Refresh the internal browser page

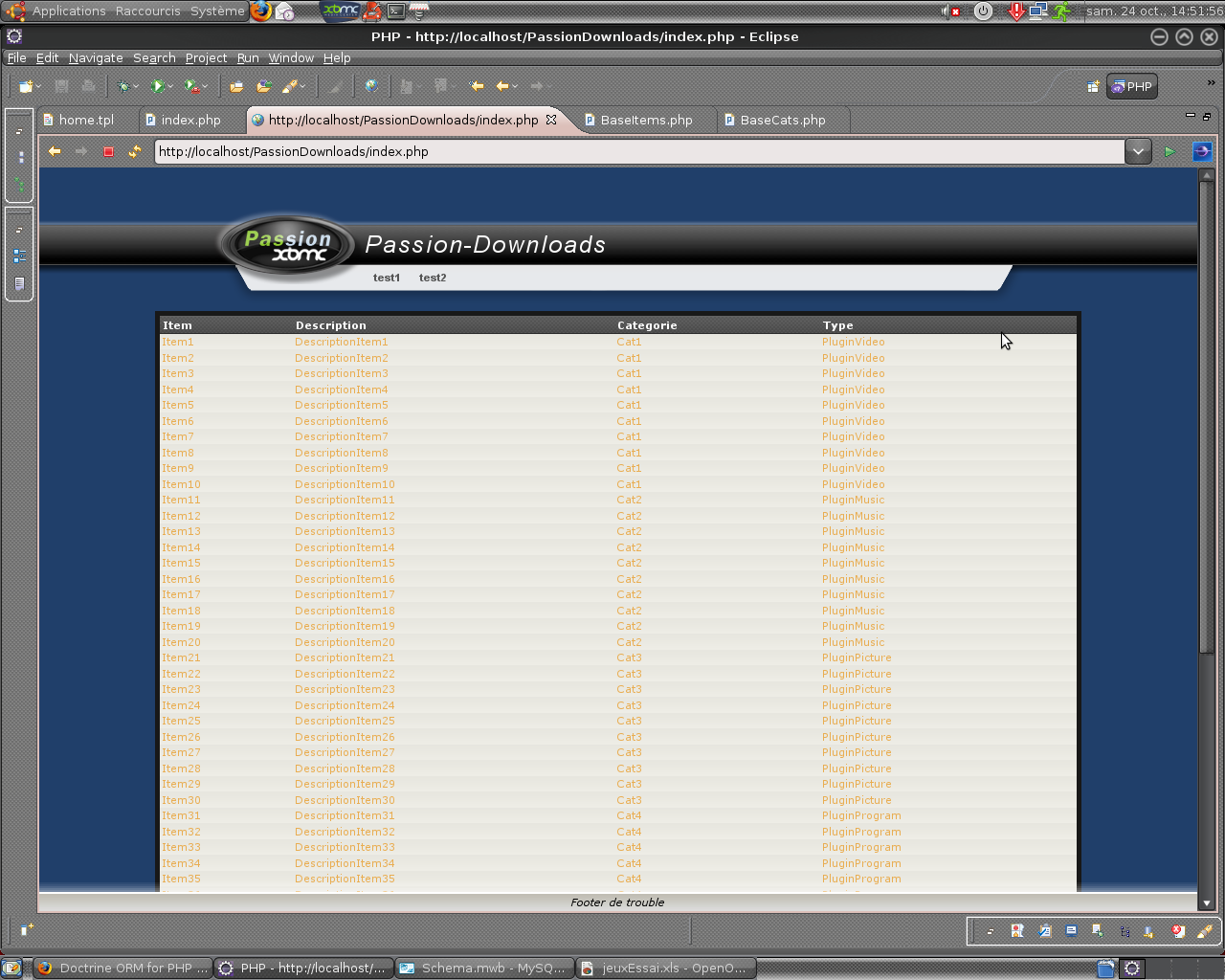[135, 151]
